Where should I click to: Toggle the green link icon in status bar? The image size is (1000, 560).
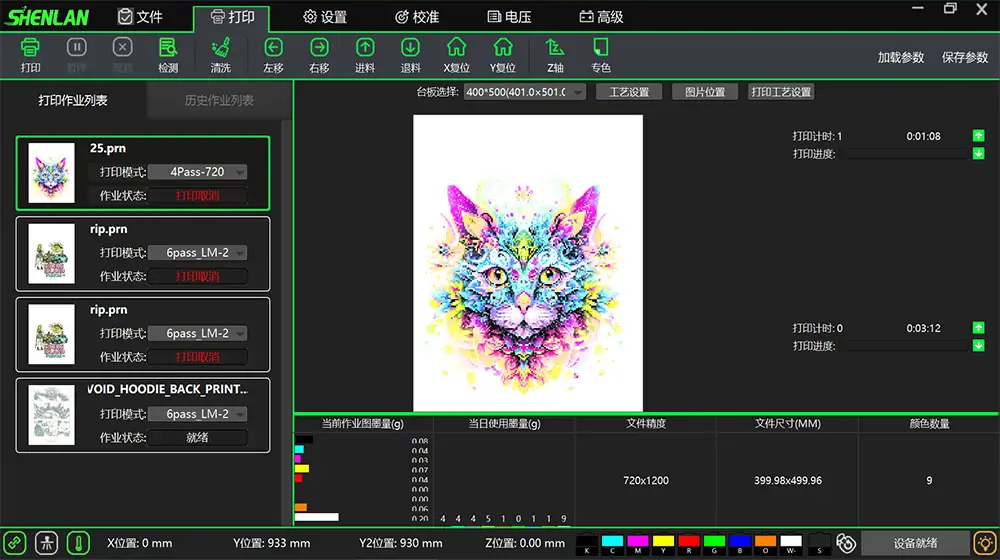click(x=15, y=543)
